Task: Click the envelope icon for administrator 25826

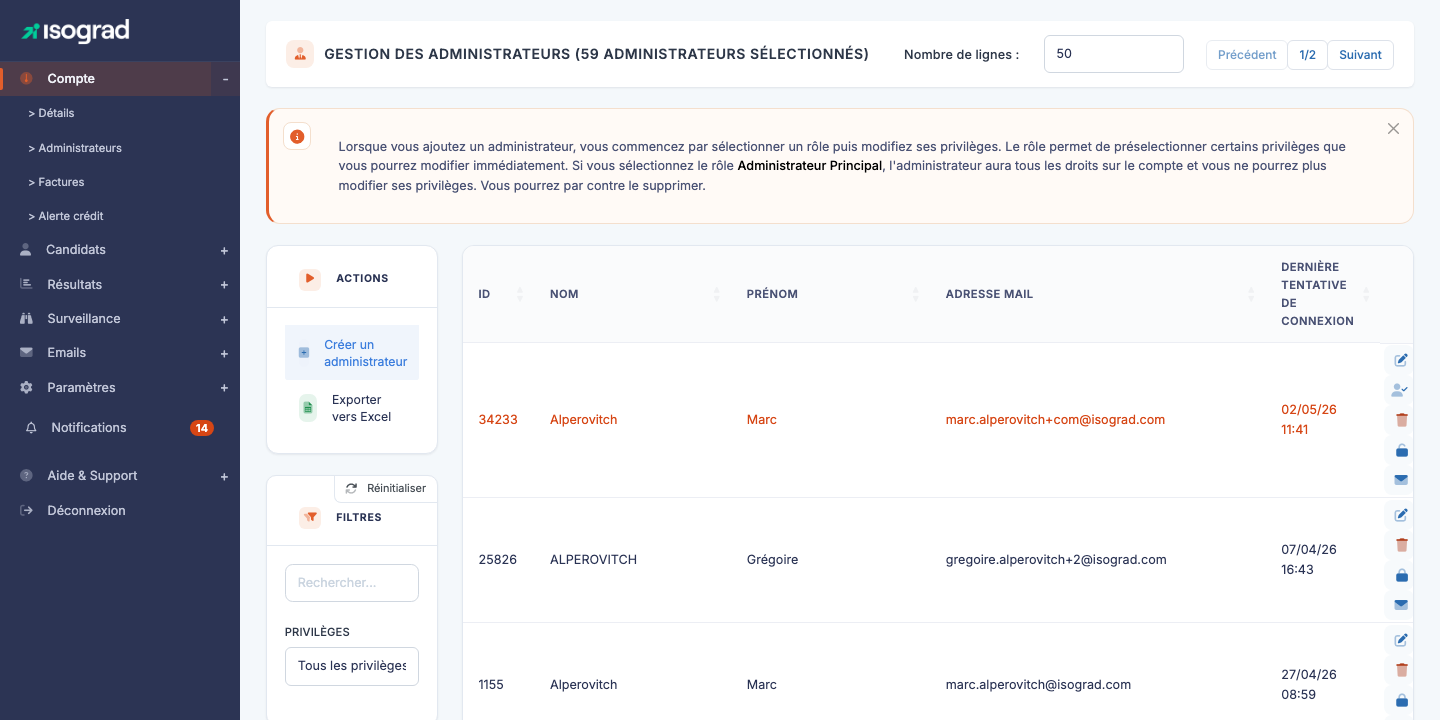Action: tap(1401, 605)
